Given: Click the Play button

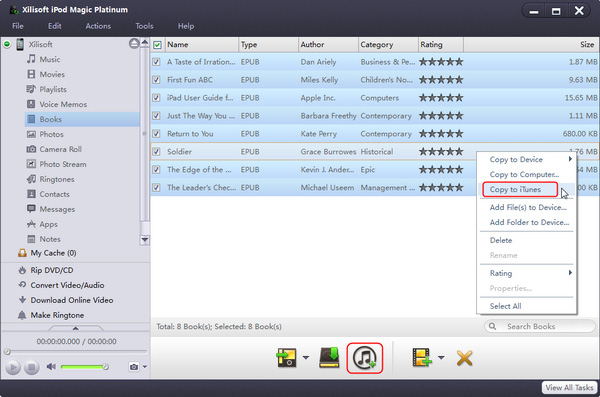Looking at the screenshot, I should (x=13, y=368).
